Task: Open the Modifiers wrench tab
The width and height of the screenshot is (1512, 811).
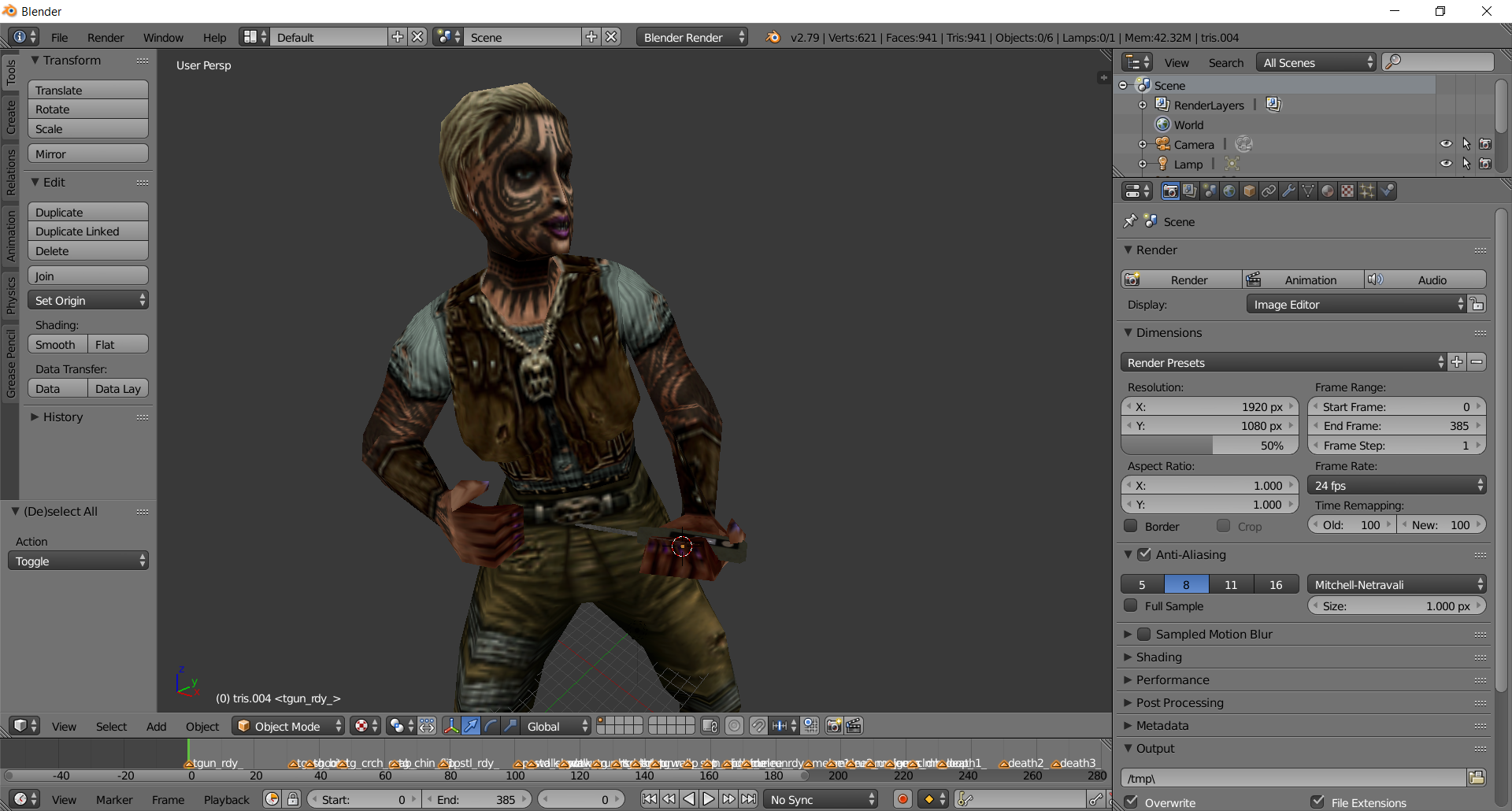Action: click(x=1288, y=191)
